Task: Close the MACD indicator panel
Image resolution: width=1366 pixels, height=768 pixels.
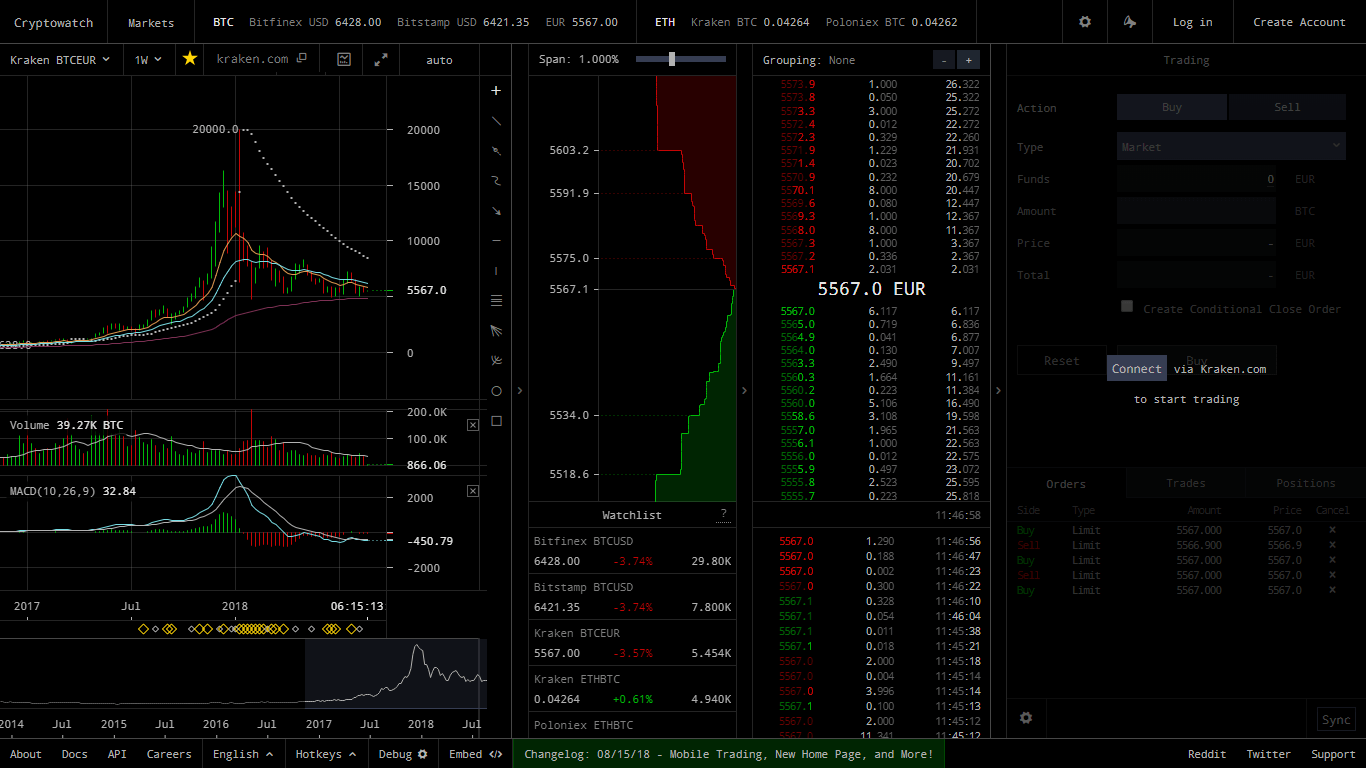Action: (473, 491)
